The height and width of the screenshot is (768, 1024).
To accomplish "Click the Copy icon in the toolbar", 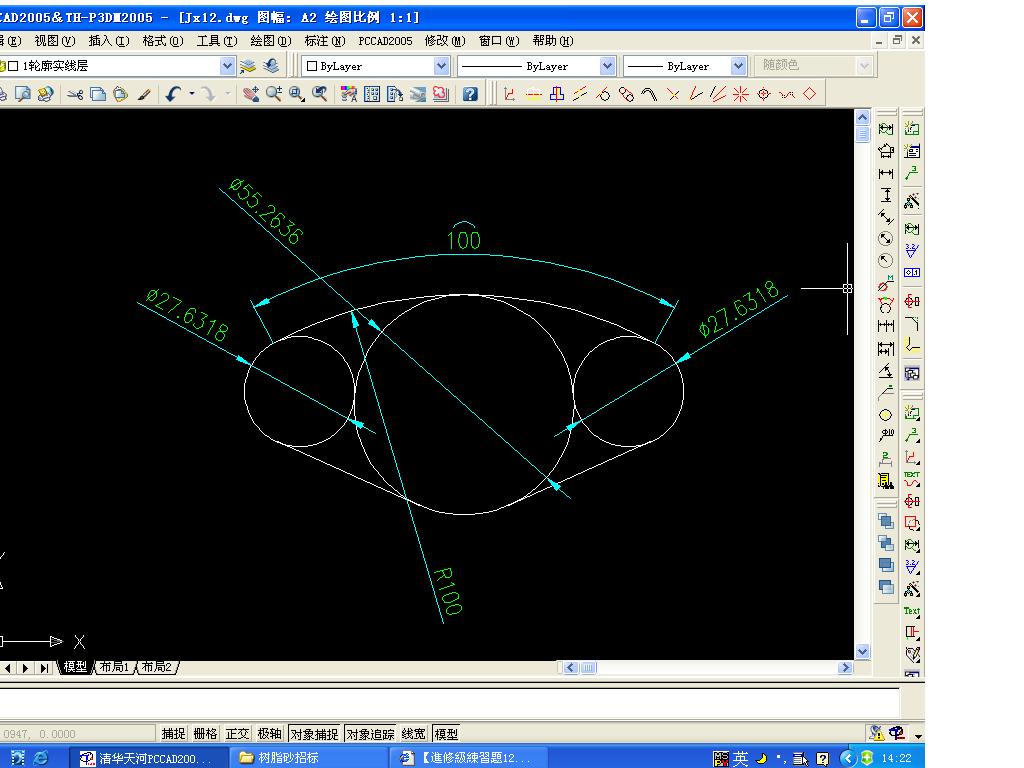I will tap(98, 95).
